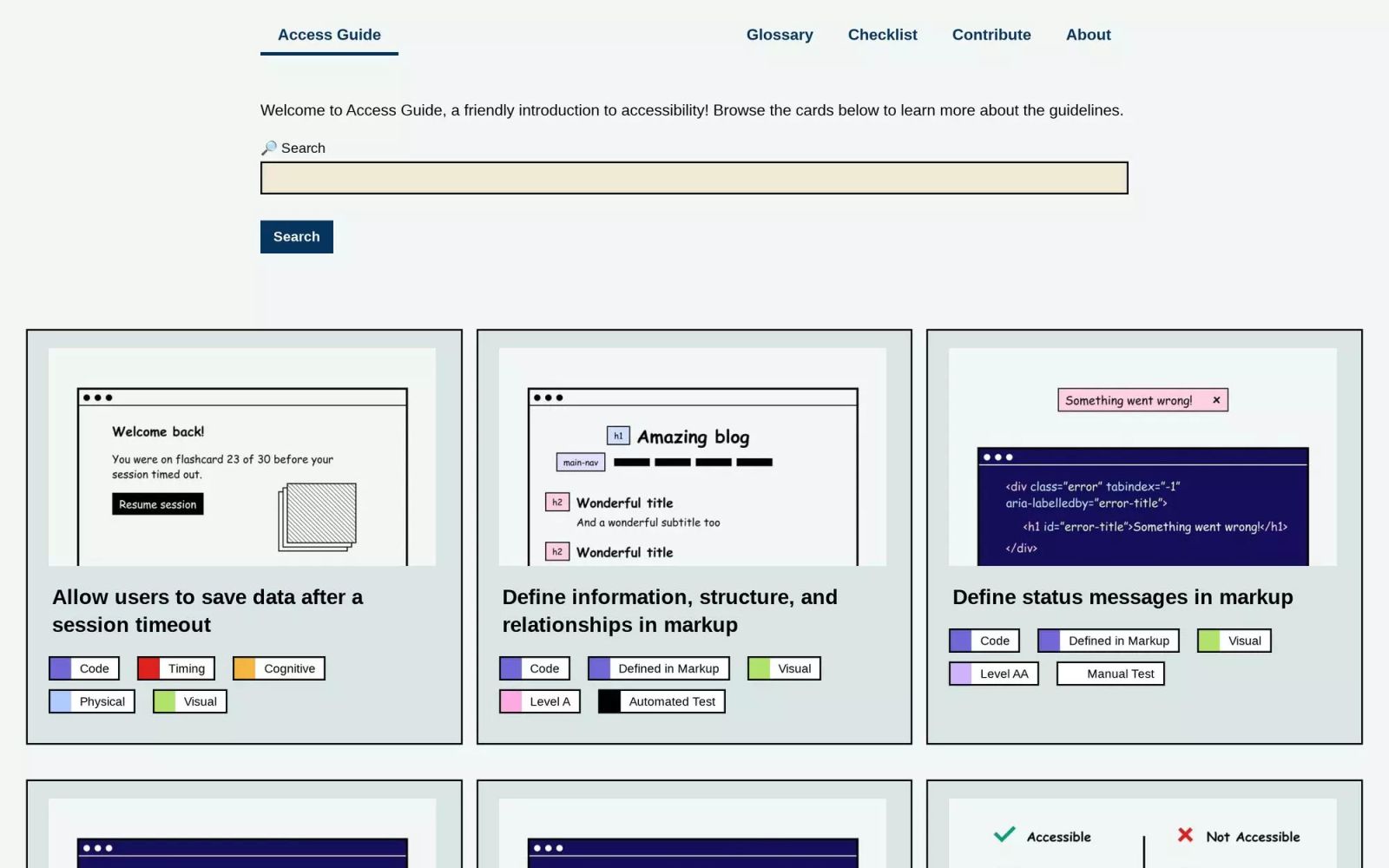Click the blue Search button

296,237
